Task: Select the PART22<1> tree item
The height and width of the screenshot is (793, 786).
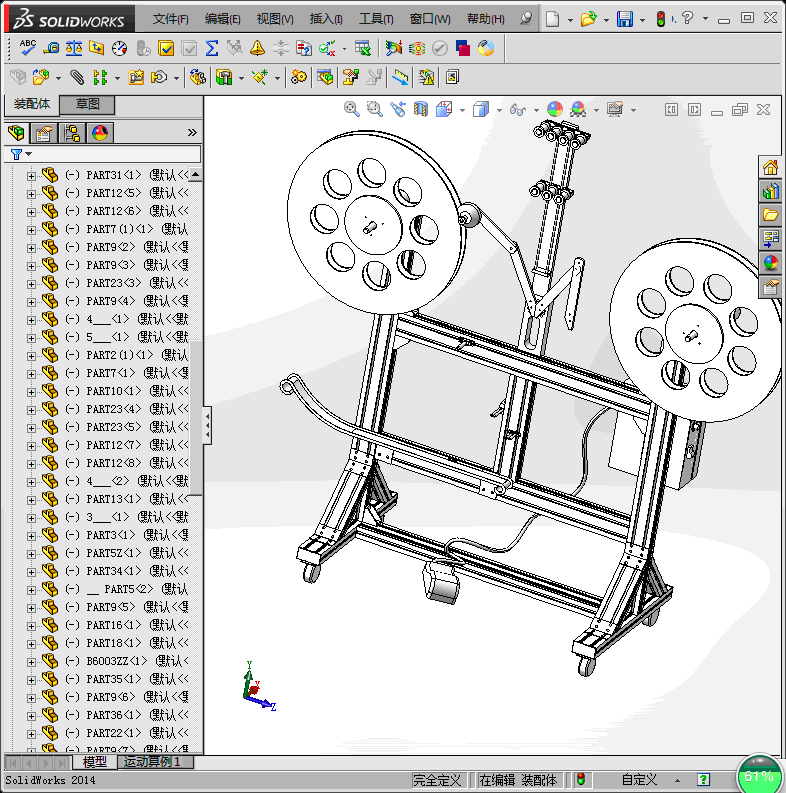Action: (113, 733)
